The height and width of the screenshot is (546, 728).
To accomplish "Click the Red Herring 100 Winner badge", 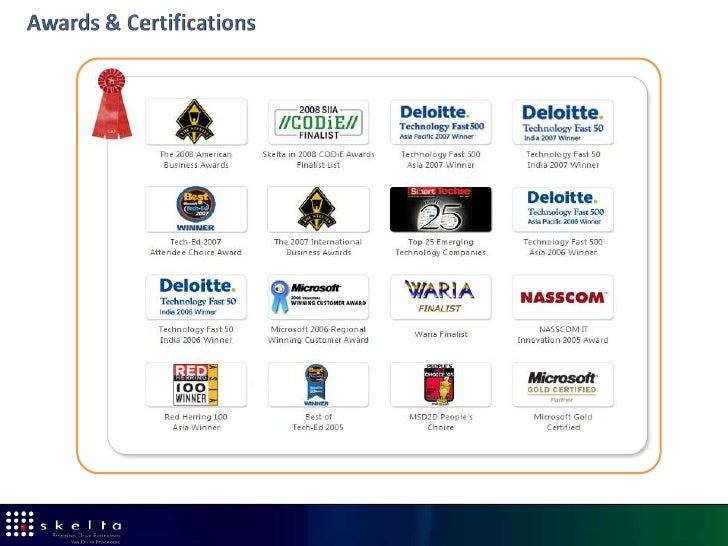I will pos(196,385).
